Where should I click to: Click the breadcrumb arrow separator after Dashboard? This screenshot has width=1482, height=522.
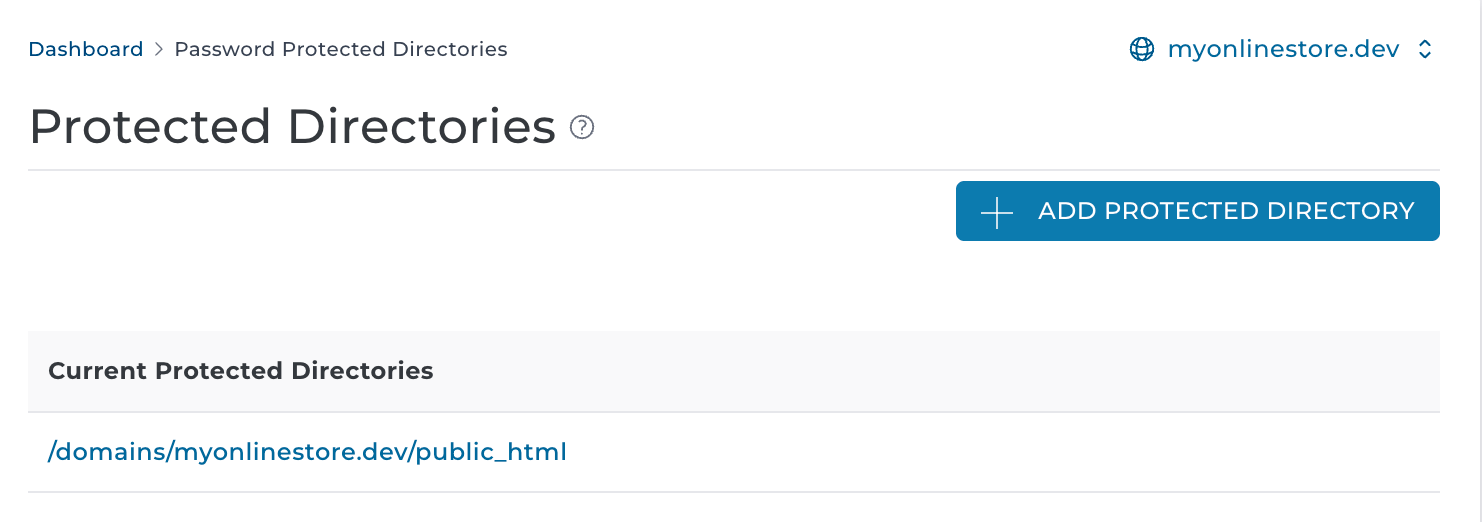tap(159, 49)
